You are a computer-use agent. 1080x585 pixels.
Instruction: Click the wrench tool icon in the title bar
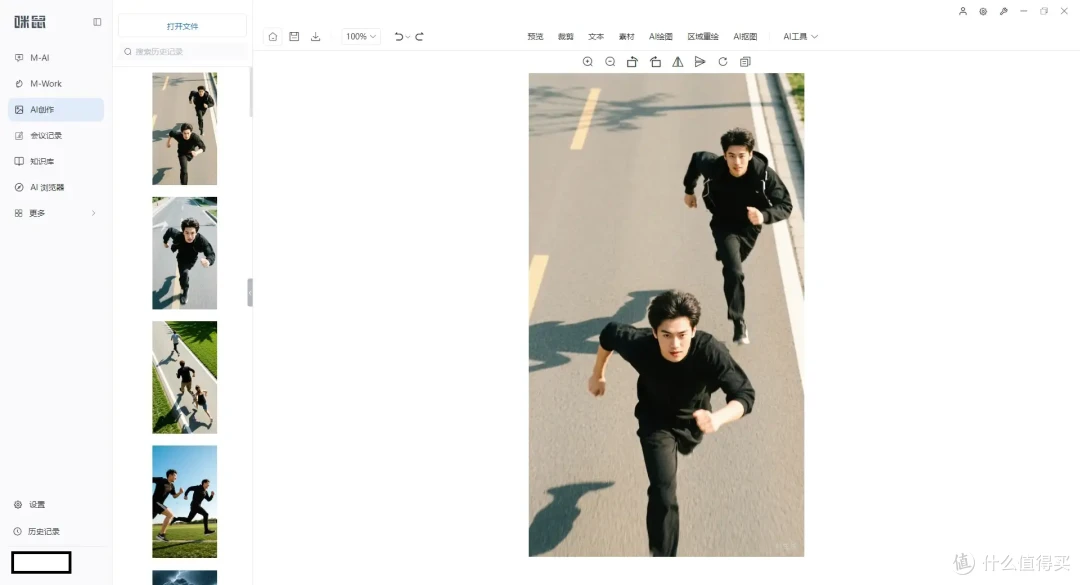[1004, 11]
